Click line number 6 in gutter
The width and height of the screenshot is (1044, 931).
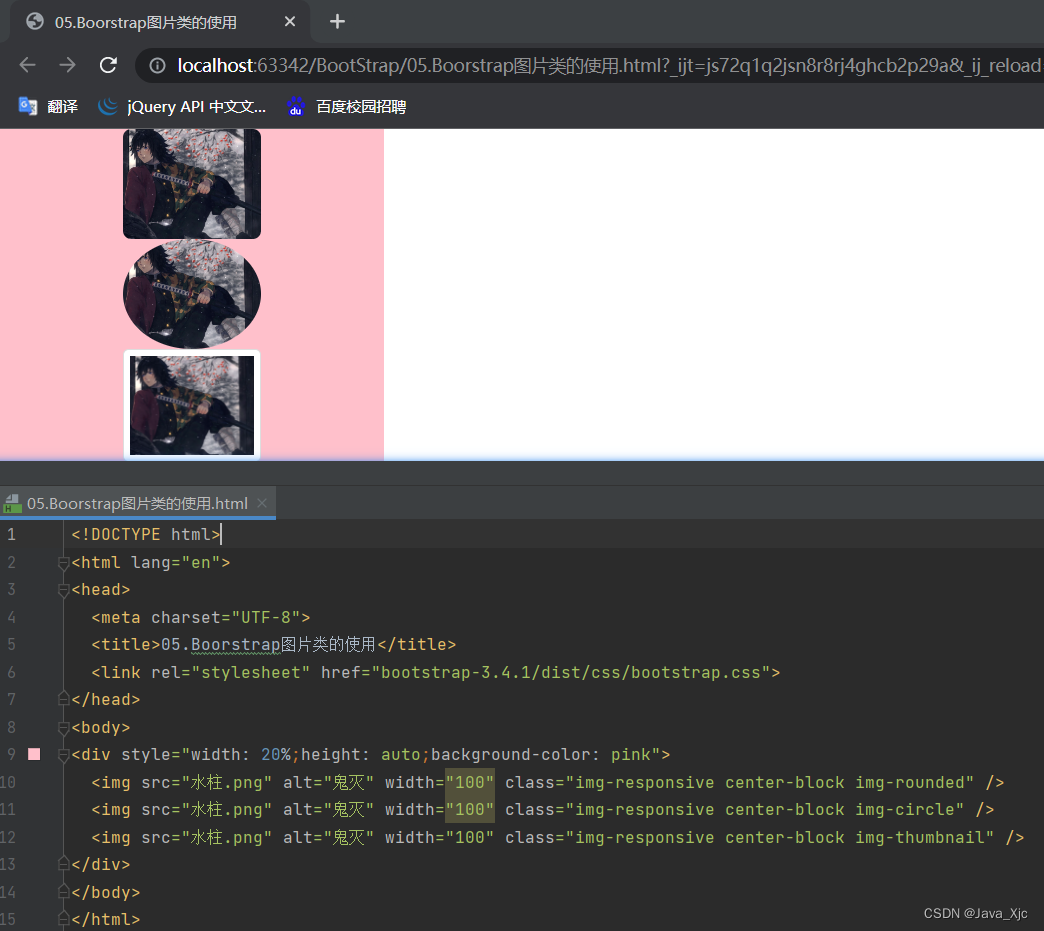tap(11, 673)
